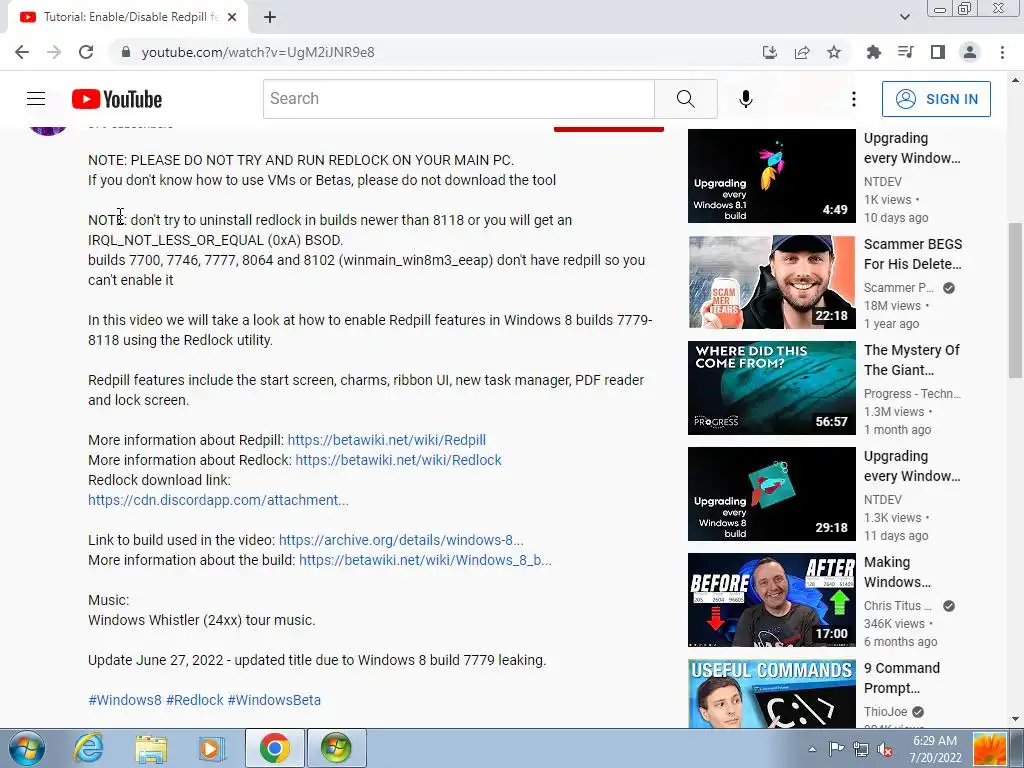Open betawiki Redlock link
Screen dimensions: 1024x768
pyautogui.click(x=398, y=460)
